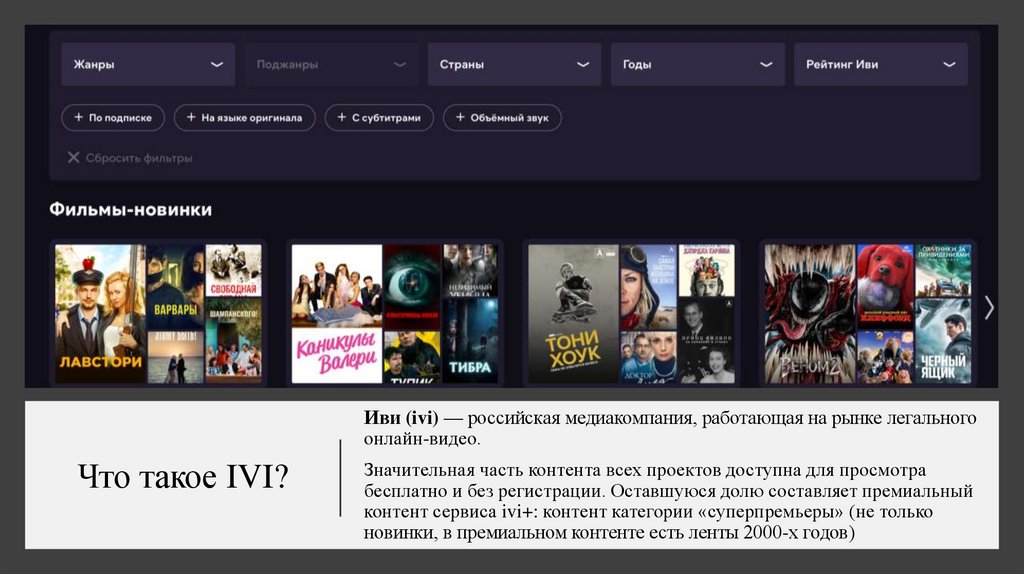The height and width of the screenshot is (574, 1024).
Task: Click the Фильмы-новинки section heading
Action: (x=130, y=210)
